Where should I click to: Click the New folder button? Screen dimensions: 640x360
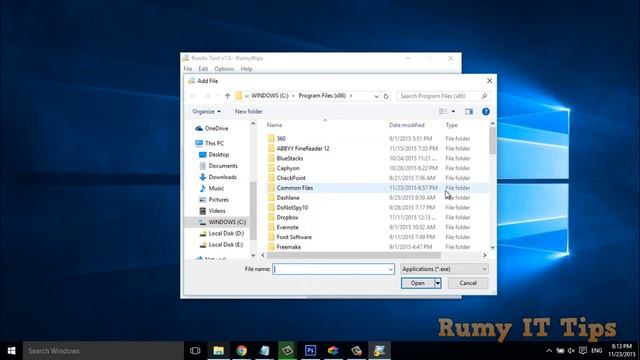pos(249,111)
